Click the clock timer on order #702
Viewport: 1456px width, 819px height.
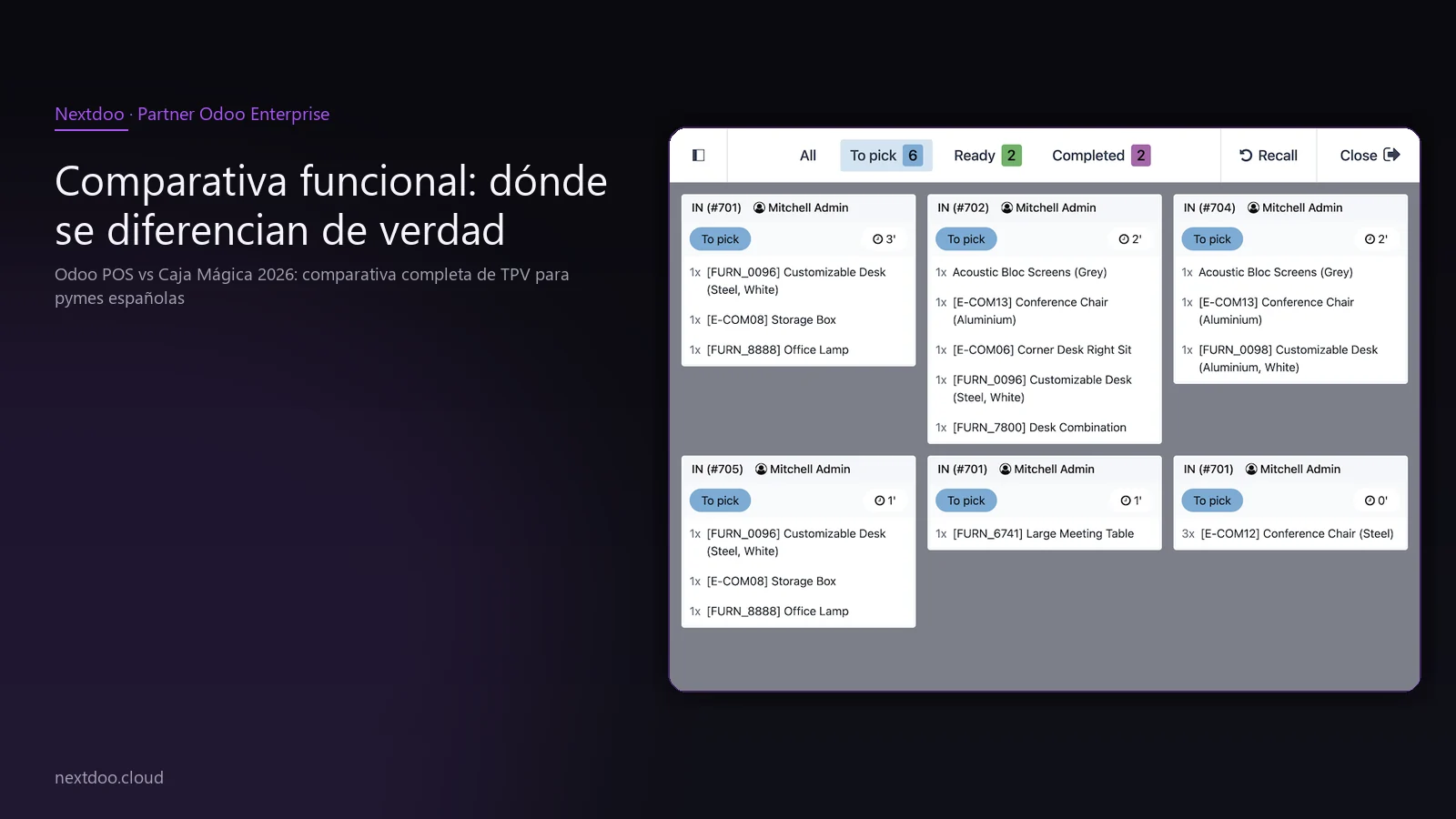[1130, 239]
